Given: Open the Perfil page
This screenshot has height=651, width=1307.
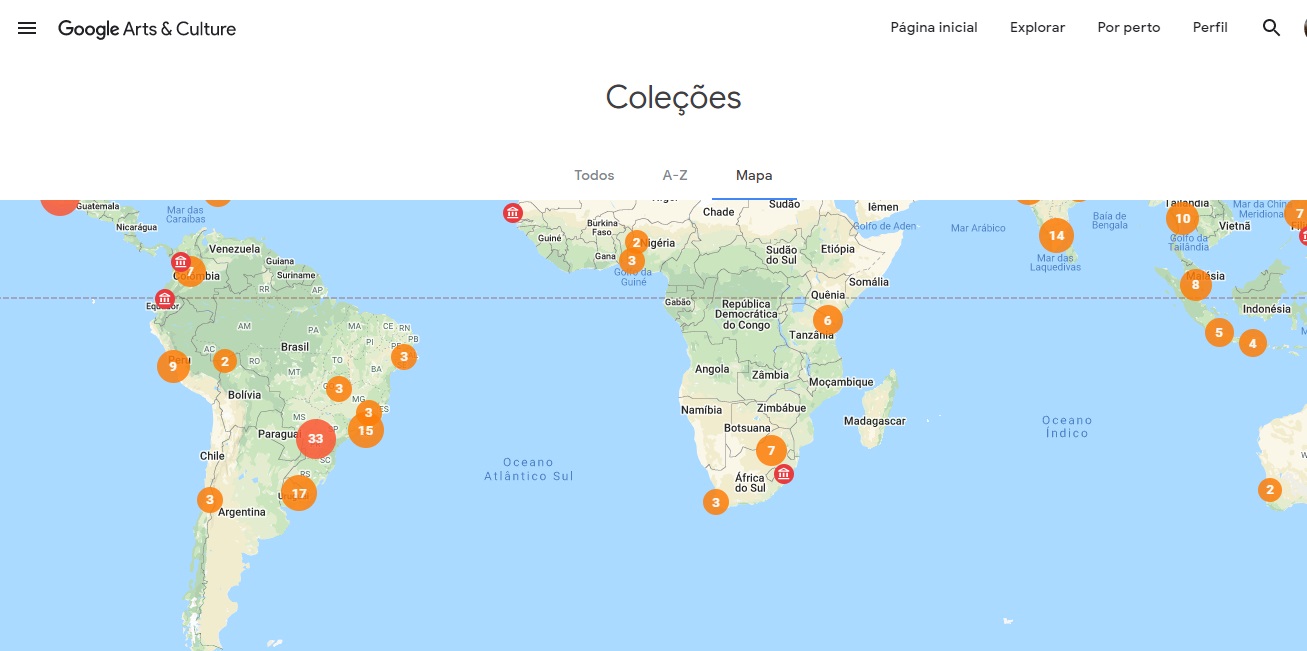Looking at the screenshot, I should [1210, 28].
